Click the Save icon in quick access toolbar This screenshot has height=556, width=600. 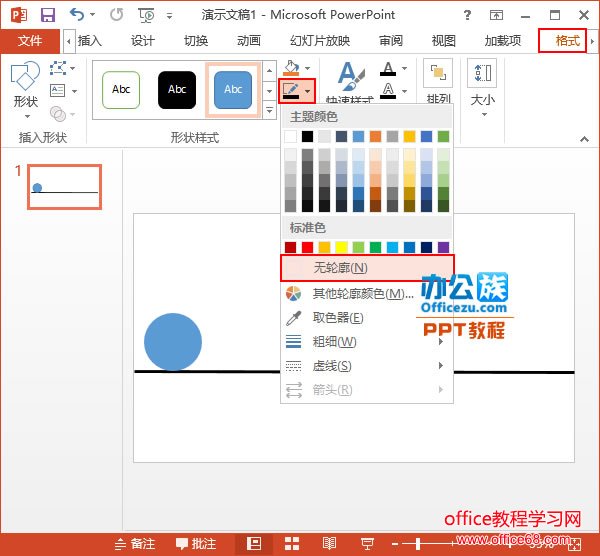tap(47, 15)
